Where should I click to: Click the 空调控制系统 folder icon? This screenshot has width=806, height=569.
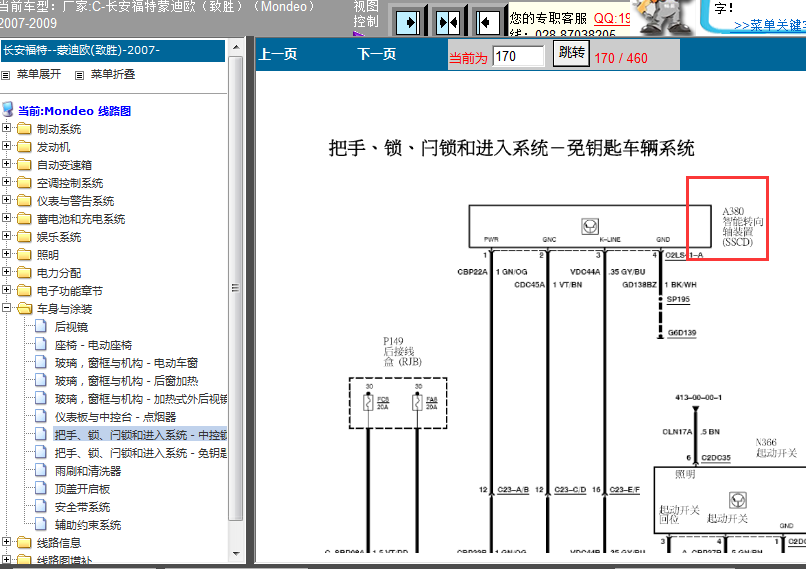point(24,182)
